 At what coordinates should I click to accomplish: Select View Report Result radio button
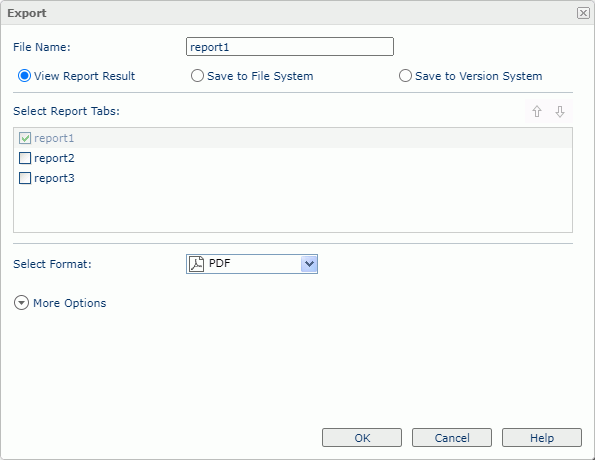[x=24, y=76]
